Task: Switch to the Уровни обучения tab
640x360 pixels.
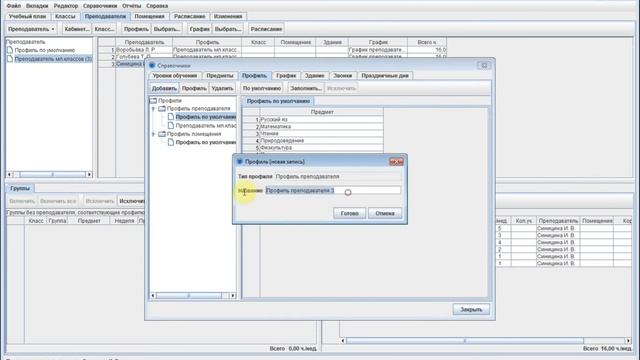Action: 175,76
